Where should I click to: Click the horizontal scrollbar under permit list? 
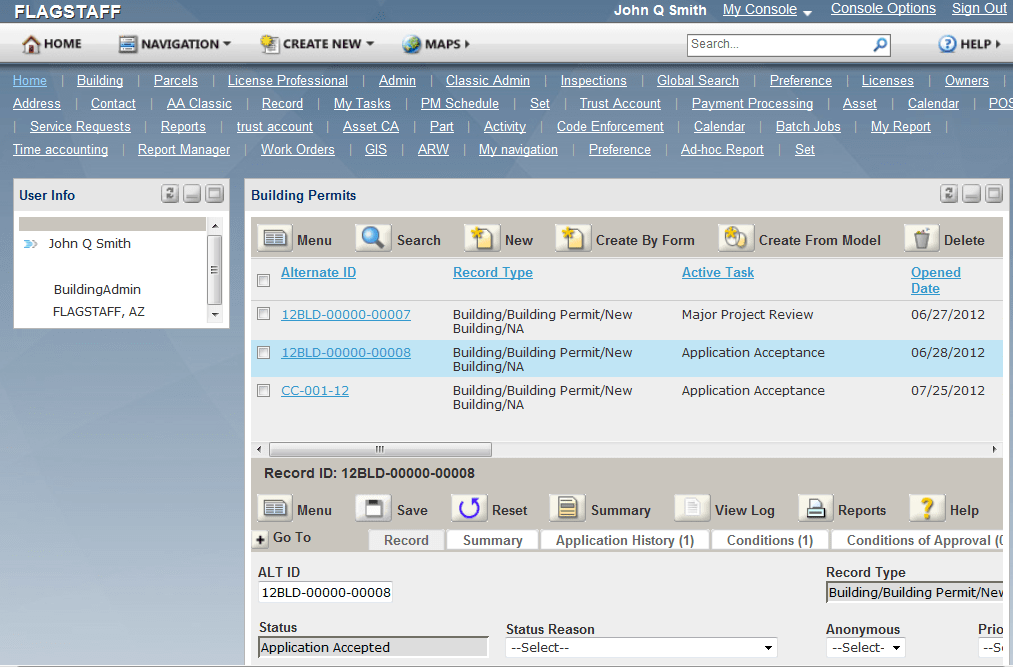click(x=380, y=450)
